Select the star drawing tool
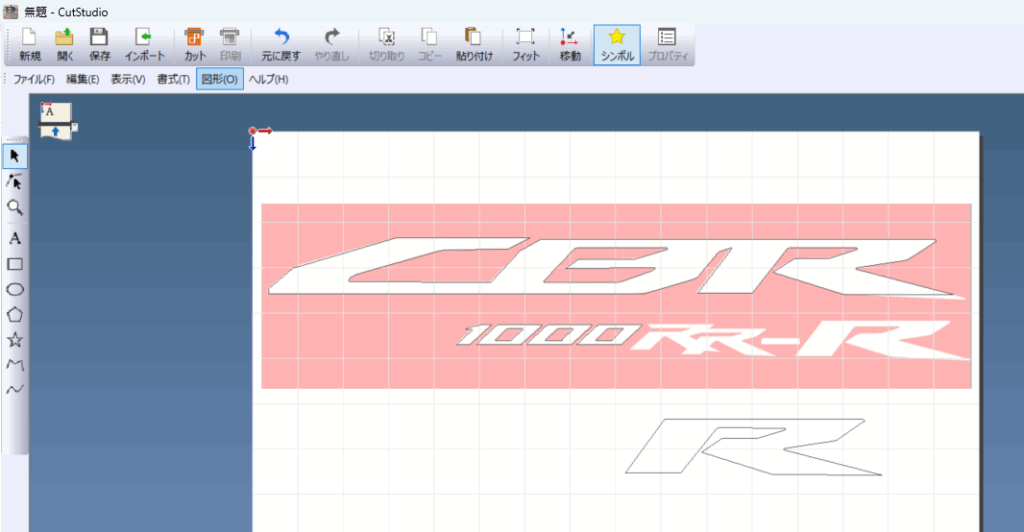The image size is (1024, 532). pyautogui.click(x=14, y=339)
